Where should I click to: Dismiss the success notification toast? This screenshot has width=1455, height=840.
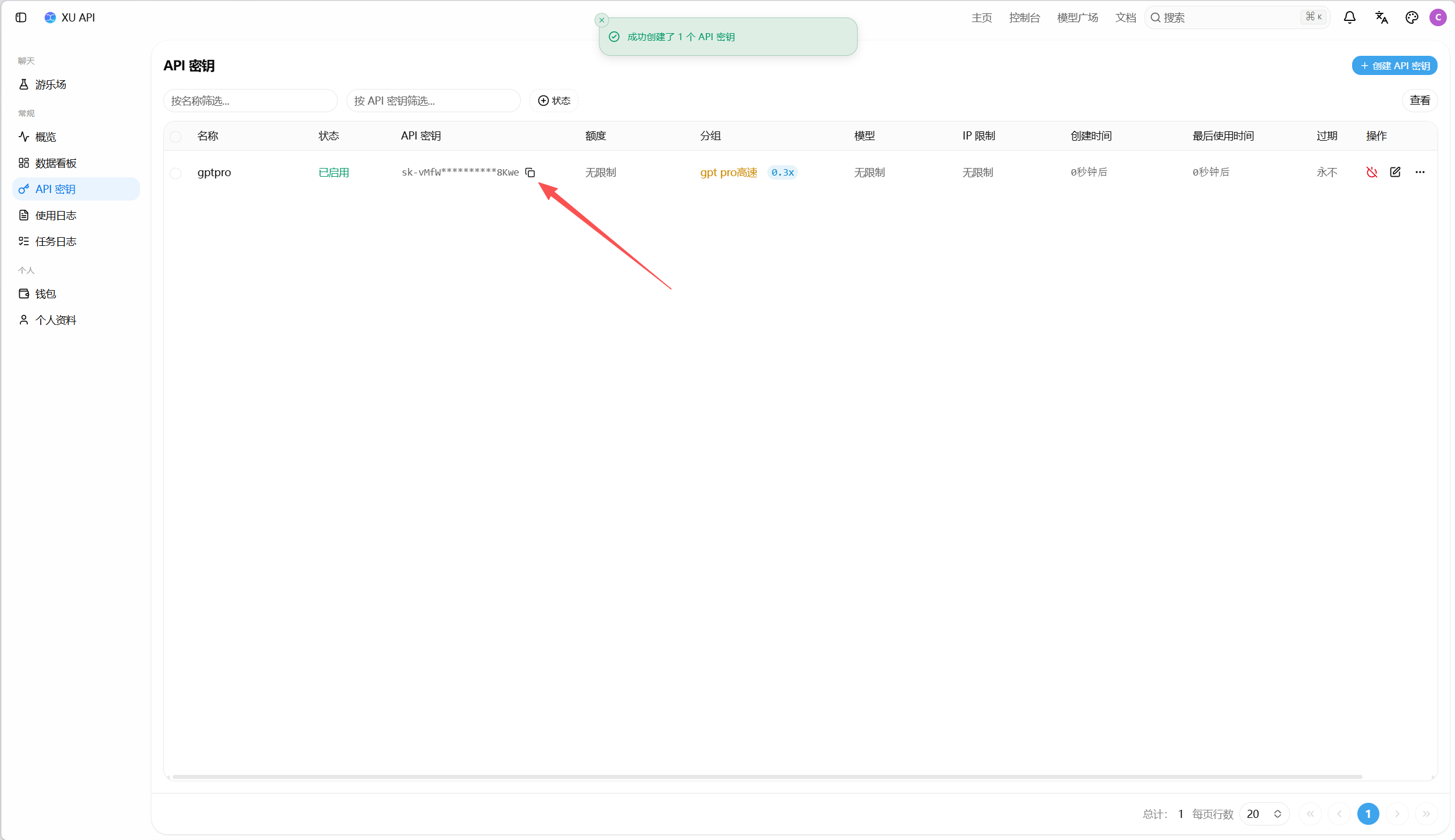tap(602, 20)
